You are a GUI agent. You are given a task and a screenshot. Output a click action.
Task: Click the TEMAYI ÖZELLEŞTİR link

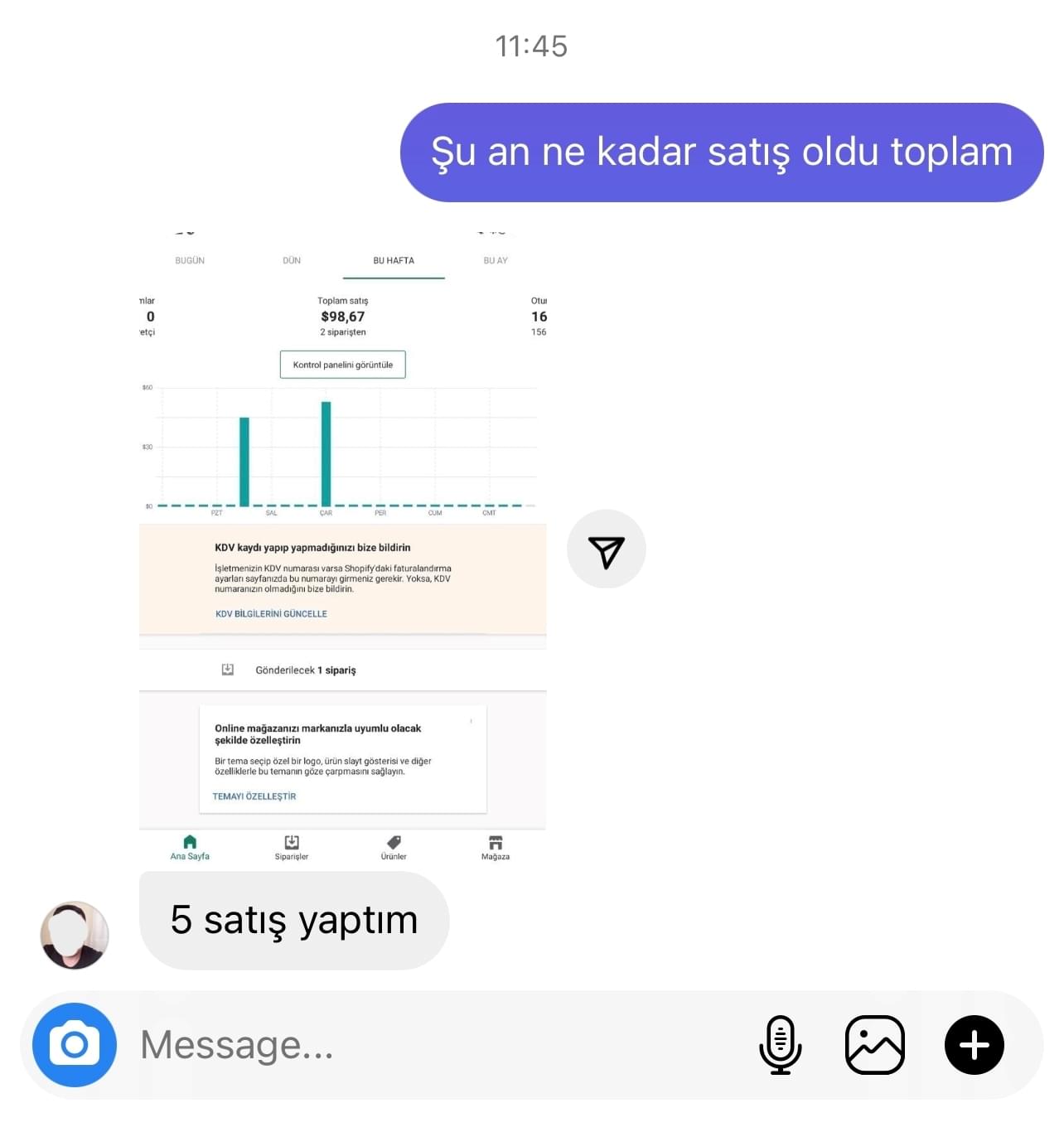pos(254,796)
